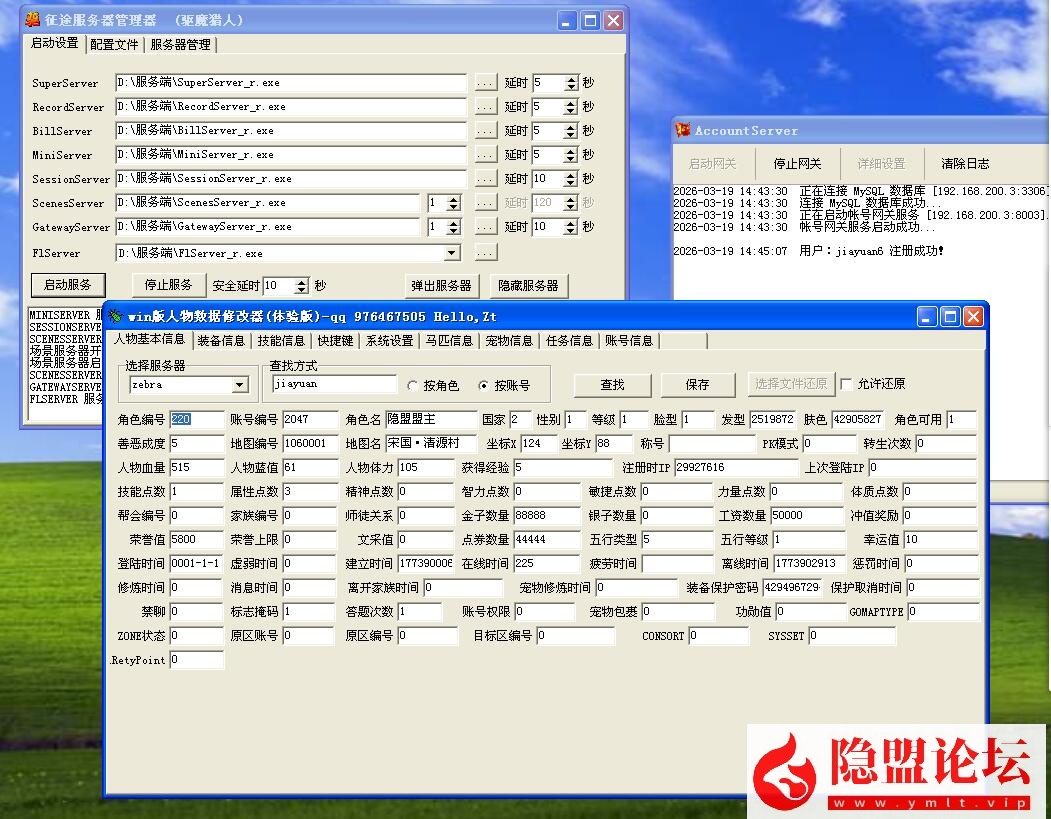Click the AccountServer window title bar icon
This screenshot has width=1051, height=819.
682,129
